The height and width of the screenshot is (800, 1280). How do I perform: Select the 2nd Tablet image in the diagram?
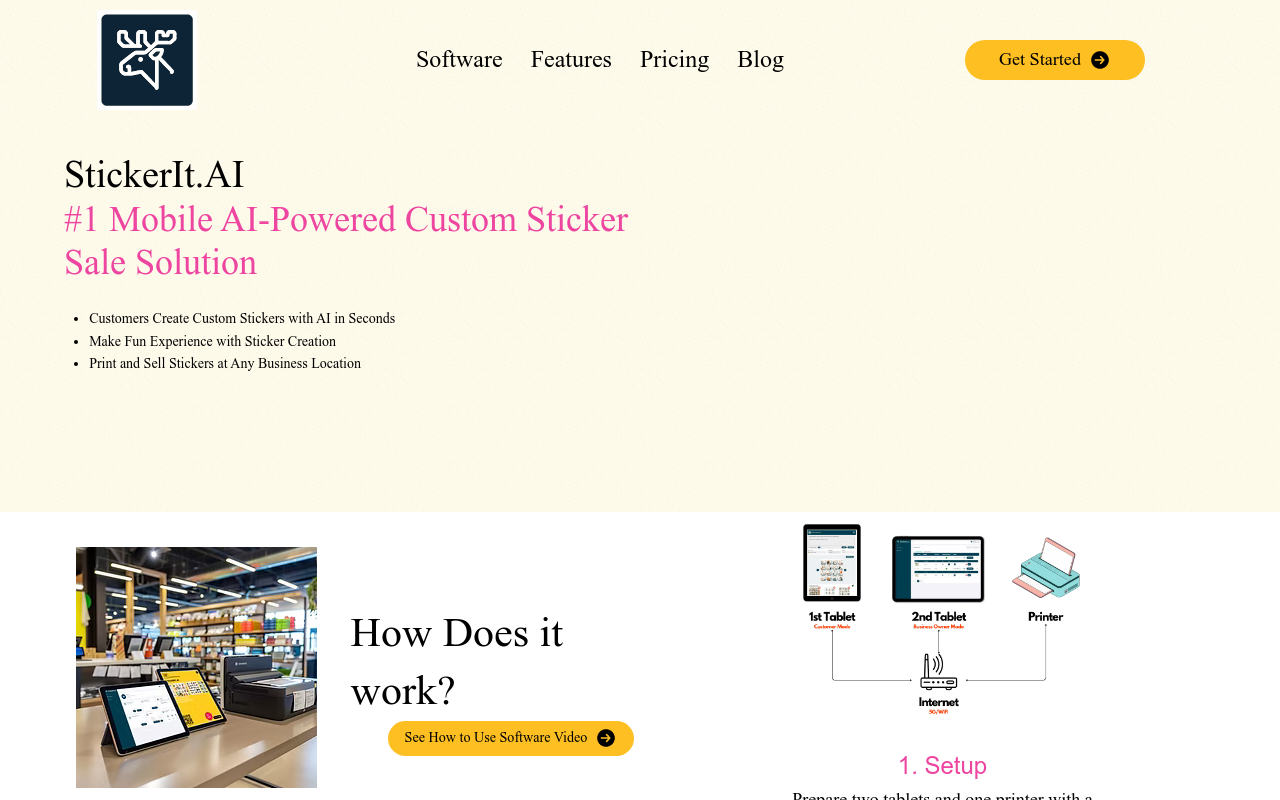938,569
